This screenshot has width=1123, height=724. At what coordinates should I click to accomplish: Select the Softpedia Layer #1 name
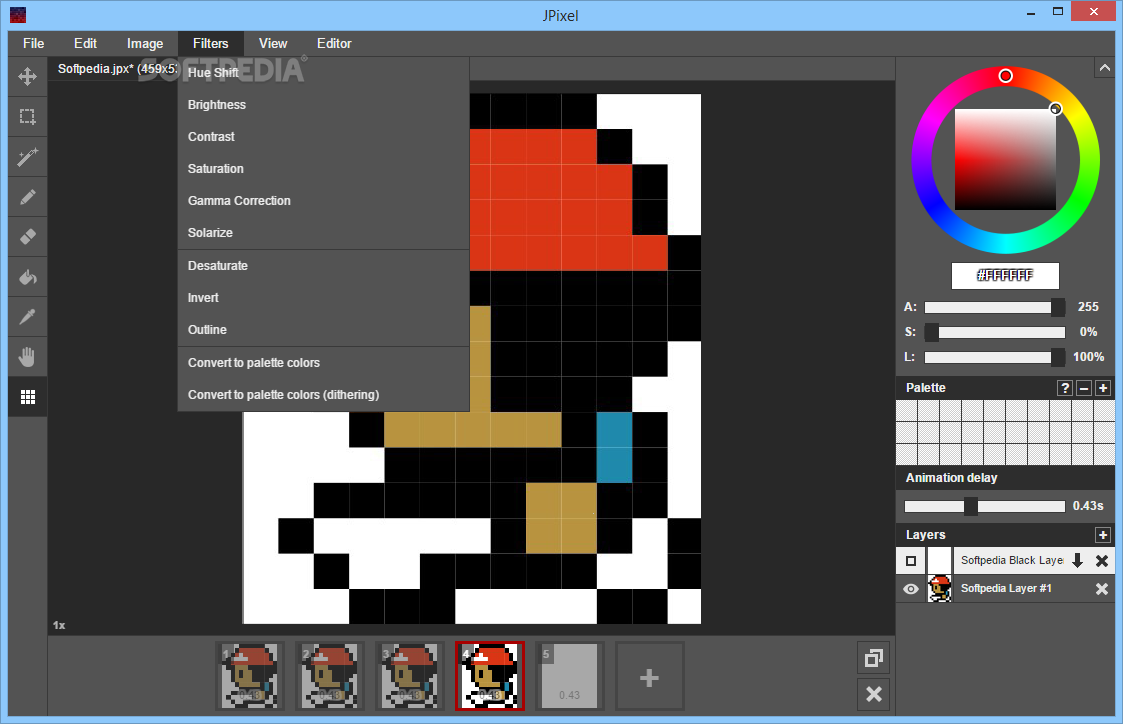[x=1006, y=589]
